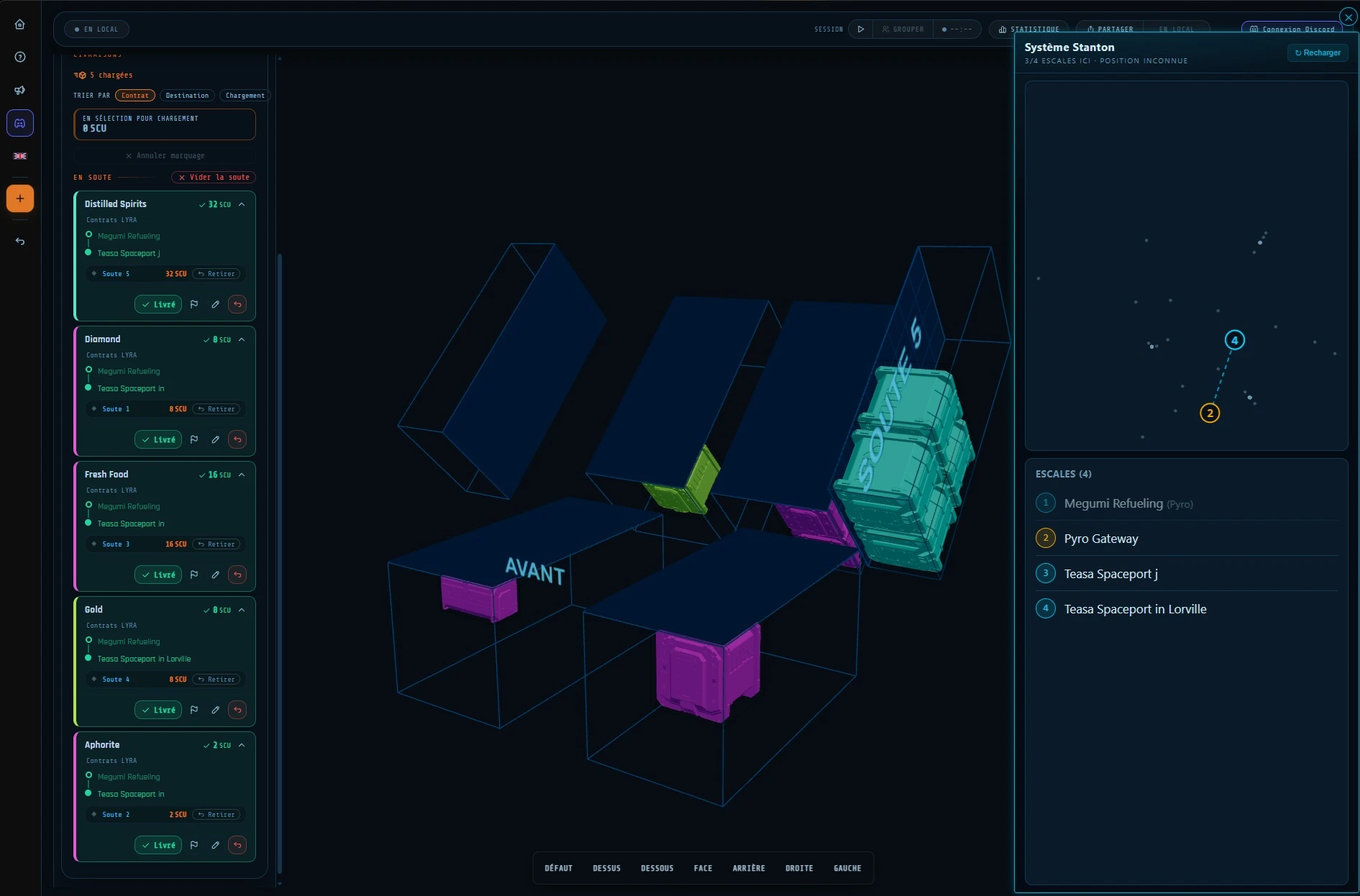
Task: Collapse the Gold card chevron
Action: 242,610
